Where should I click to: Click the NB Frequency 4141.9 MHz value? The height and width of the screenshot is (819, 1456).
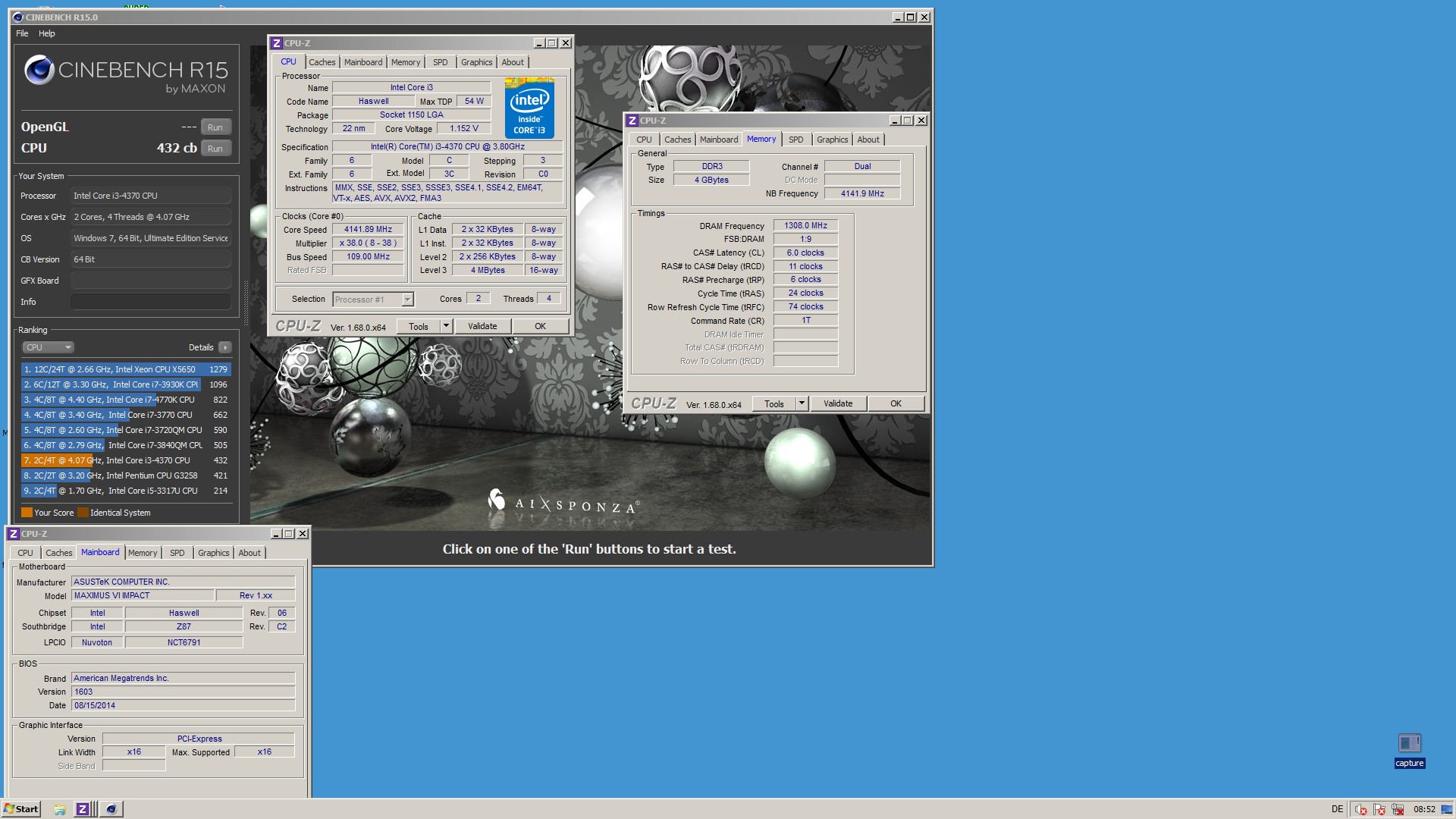[x=862, y=193]
